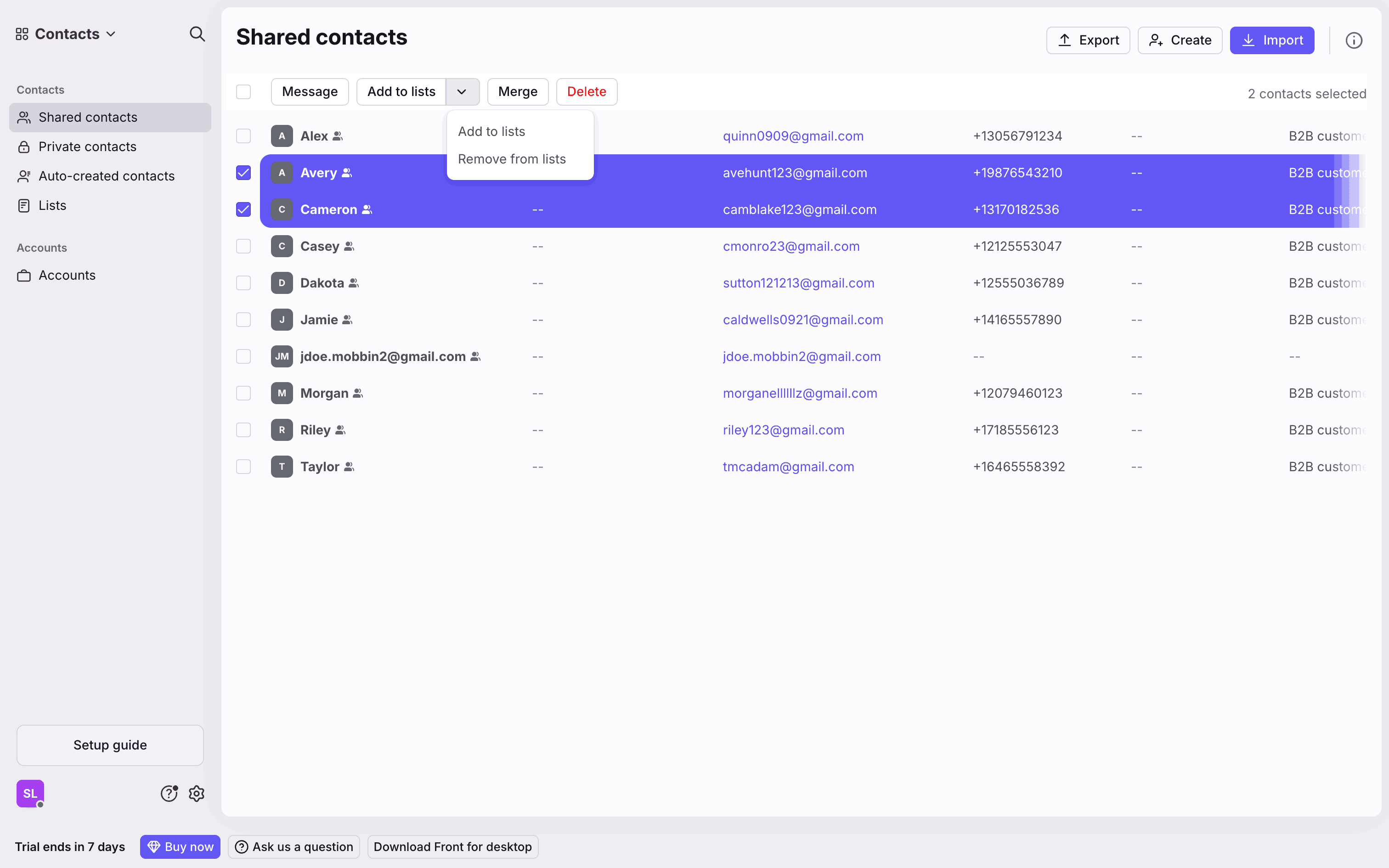Open settings gear icon
The image size is (1389, 868).
click(197, 794)
